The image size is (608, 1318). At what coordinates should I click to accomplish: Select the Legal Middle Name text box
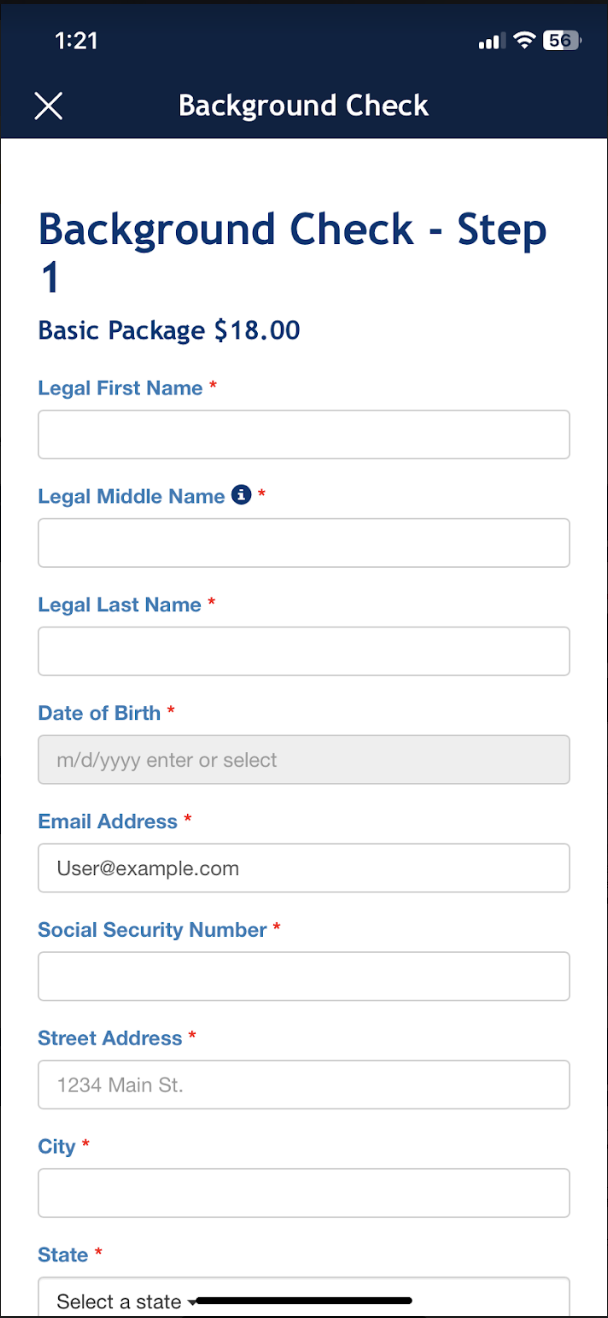pos(303,543)
